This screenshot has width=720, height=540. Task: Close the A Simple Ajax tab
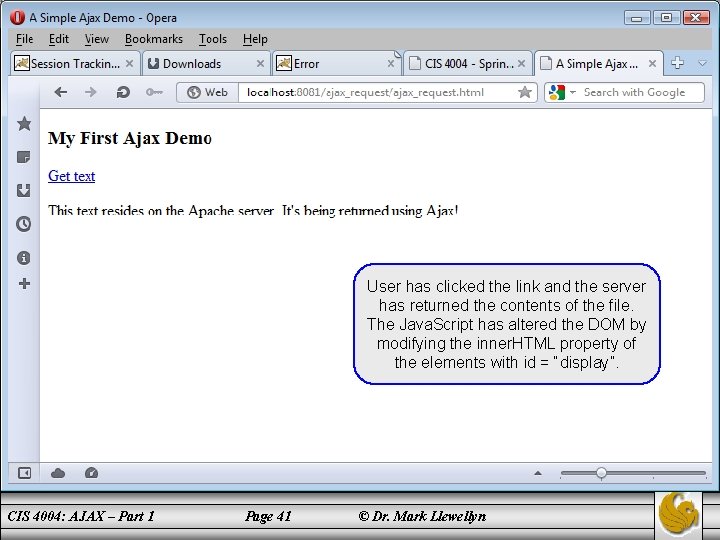click(652, 63)
